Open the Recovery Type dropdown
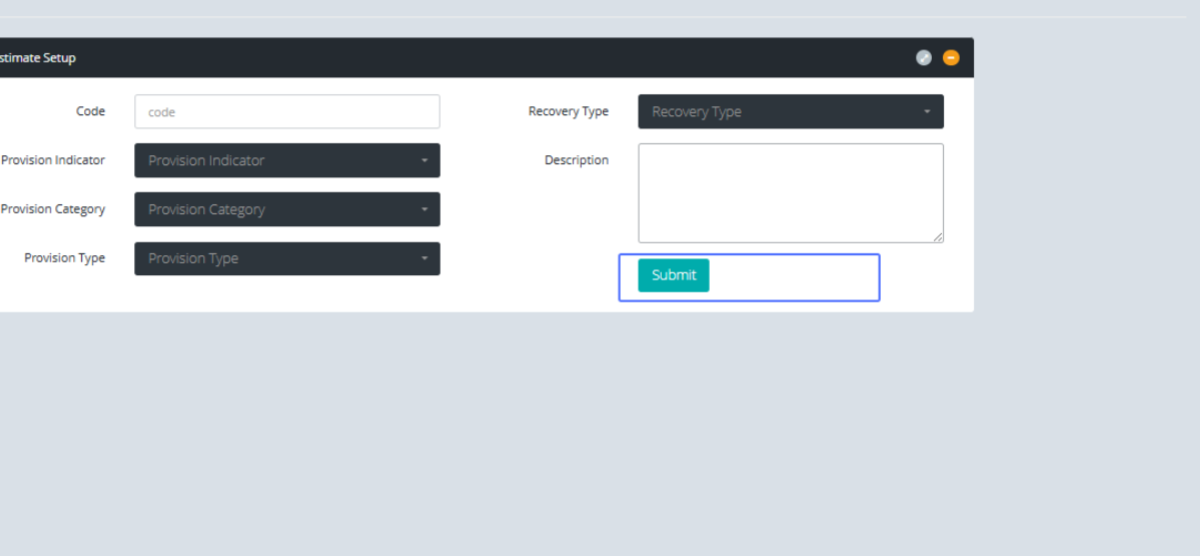 point(790,112)
